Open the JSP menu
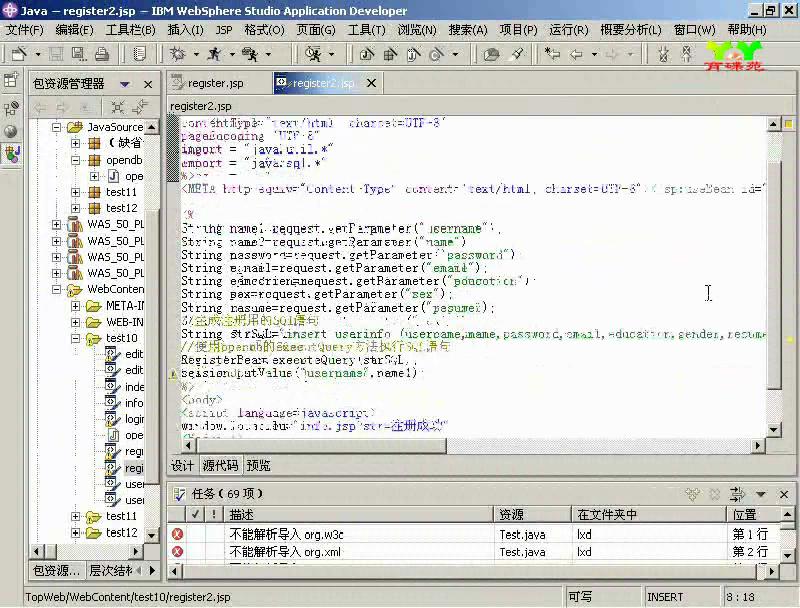The height and width of the screenshot is (608, 800). pos(223,30)
